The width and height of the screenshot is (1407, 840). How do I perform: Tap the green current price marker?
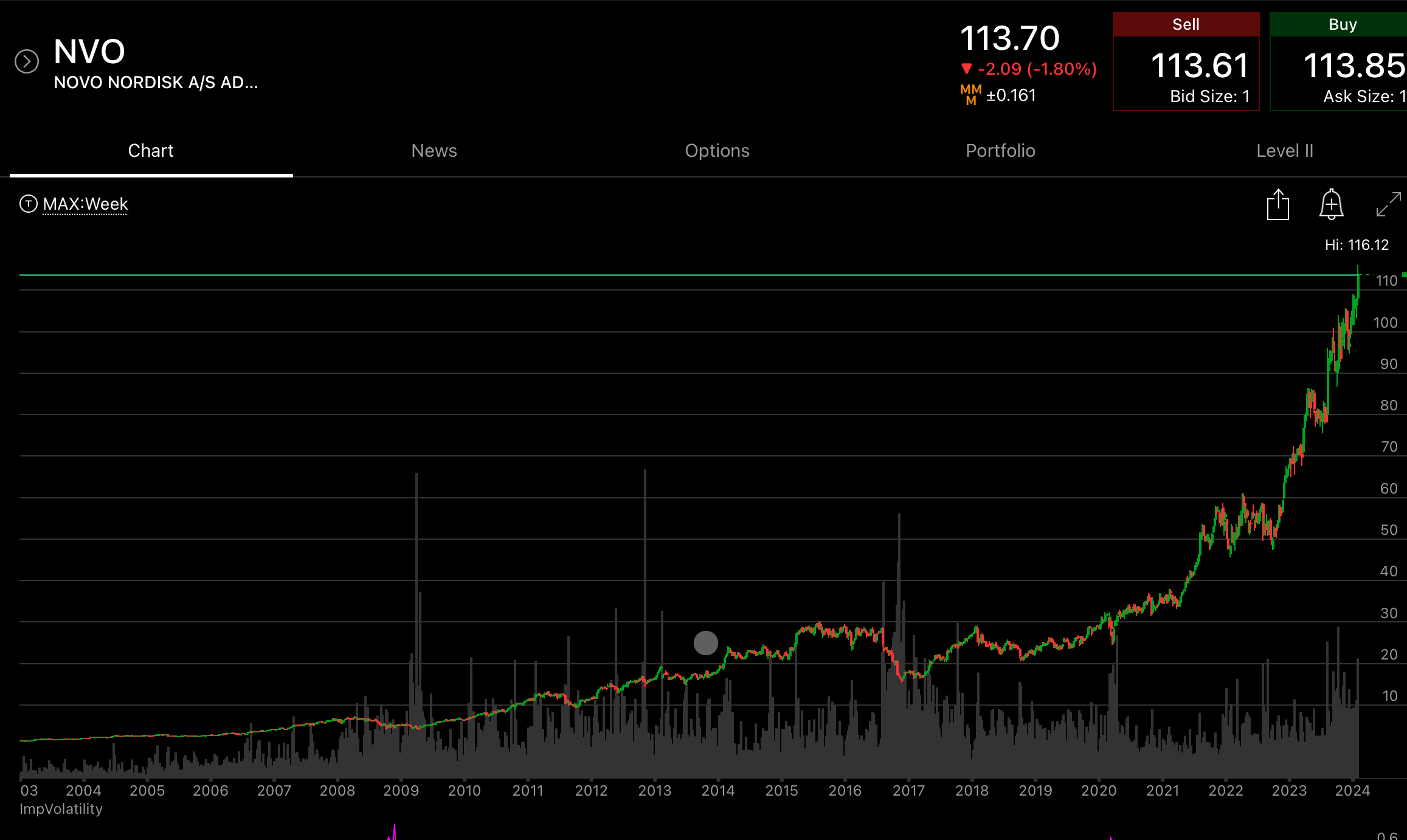click(1403, 275)
